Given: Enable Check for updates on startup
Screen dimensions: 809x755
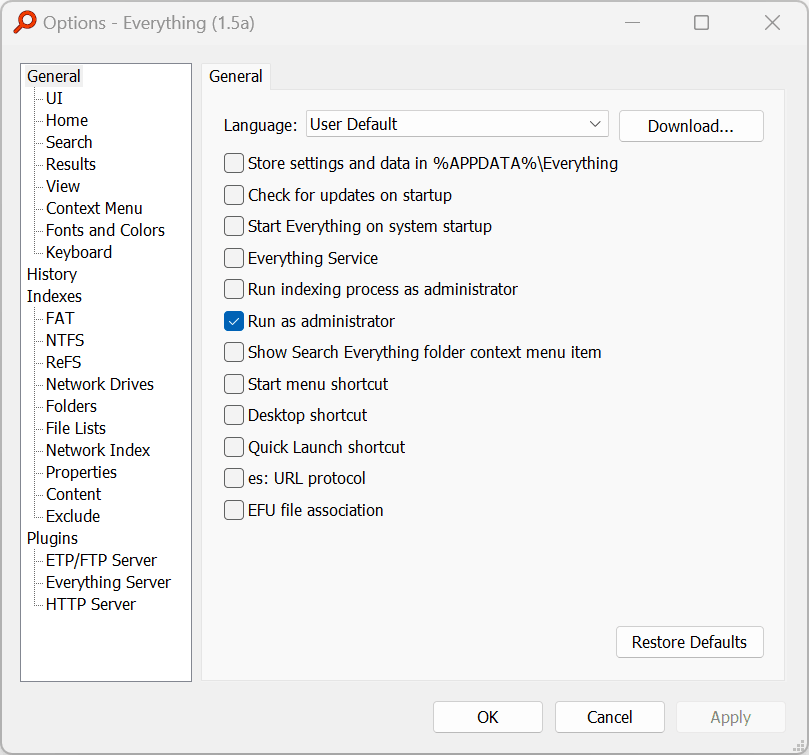Looking at the screenshot, I should click(x=234, y=195).
